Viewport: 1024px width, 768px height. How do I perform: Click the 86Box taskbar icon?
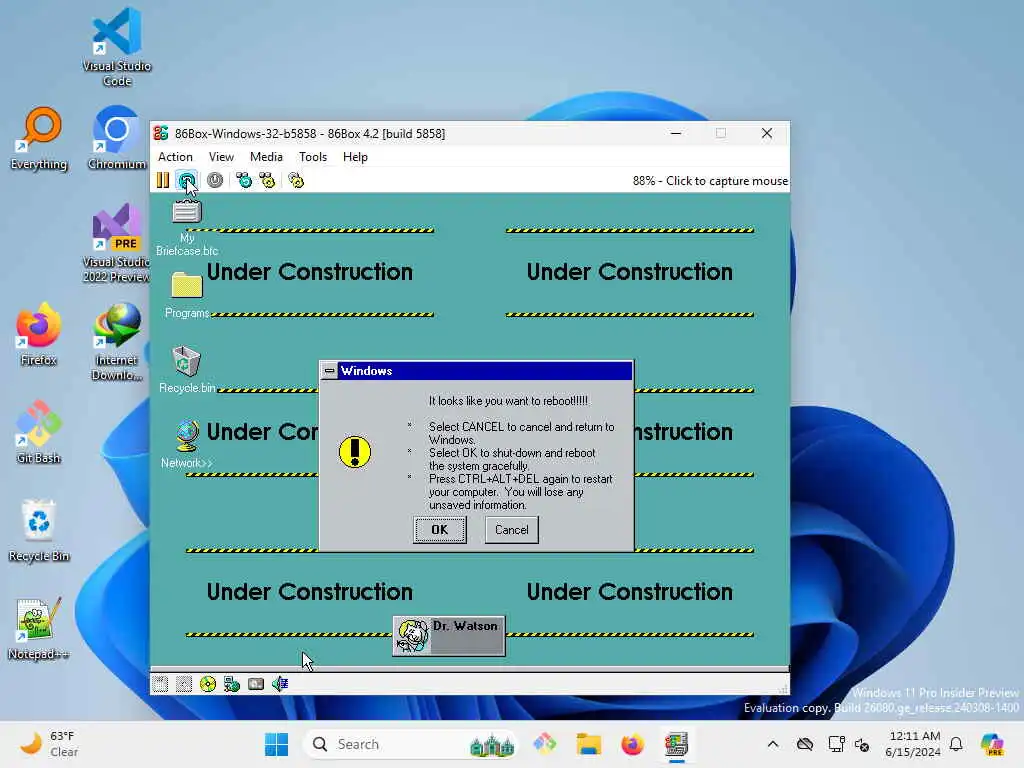coord(677,744)
